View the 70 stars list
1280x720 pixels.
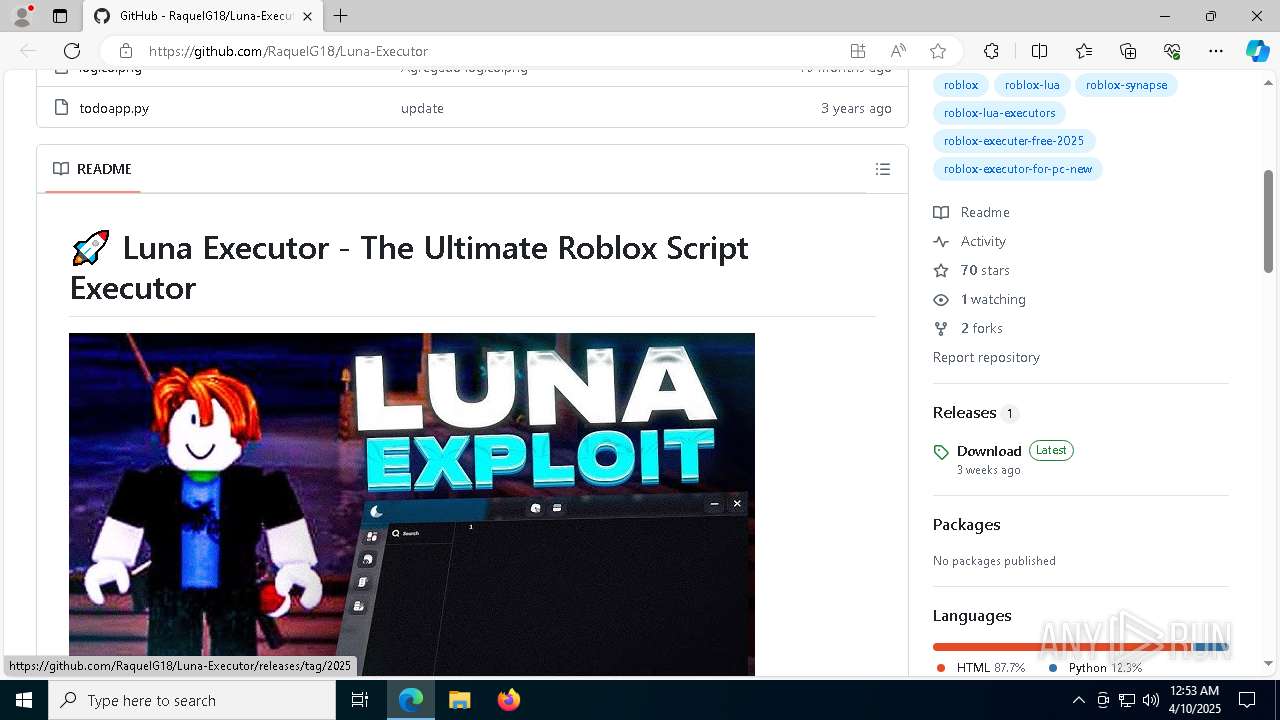(972, 270)
